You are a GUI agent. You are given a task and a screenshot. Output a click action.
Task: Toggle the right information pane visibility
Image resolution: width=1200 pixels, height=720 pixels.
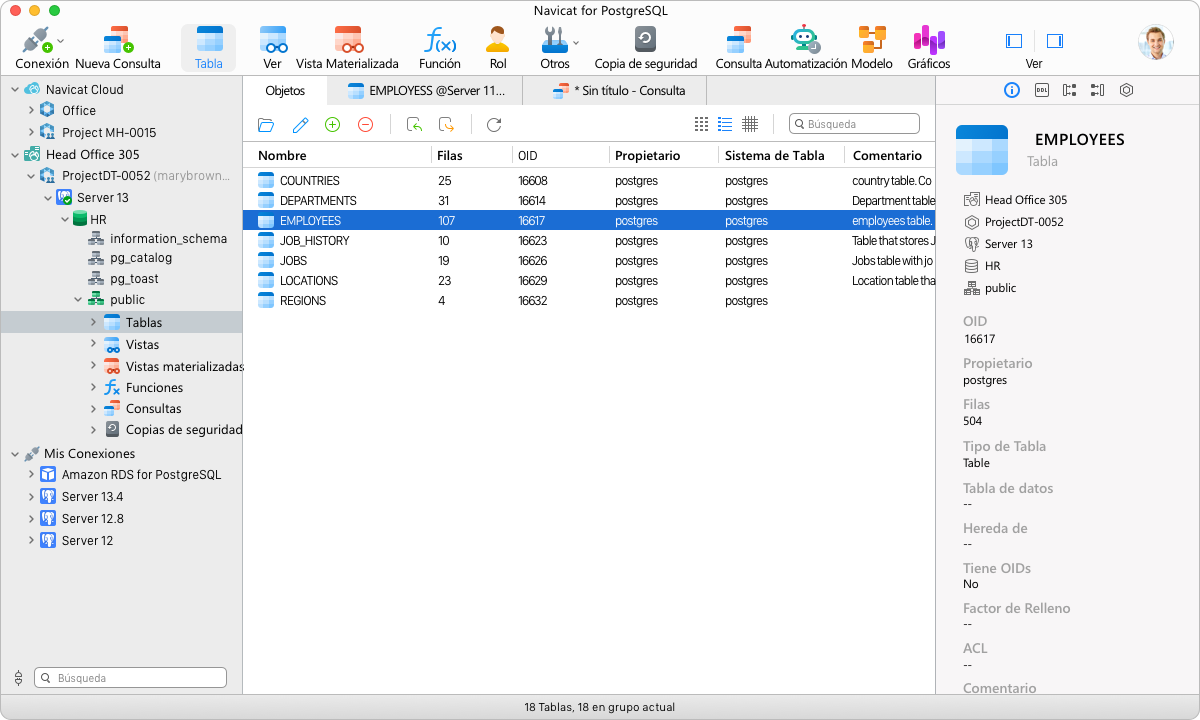pyautogui.click(x=1054, y=41)
